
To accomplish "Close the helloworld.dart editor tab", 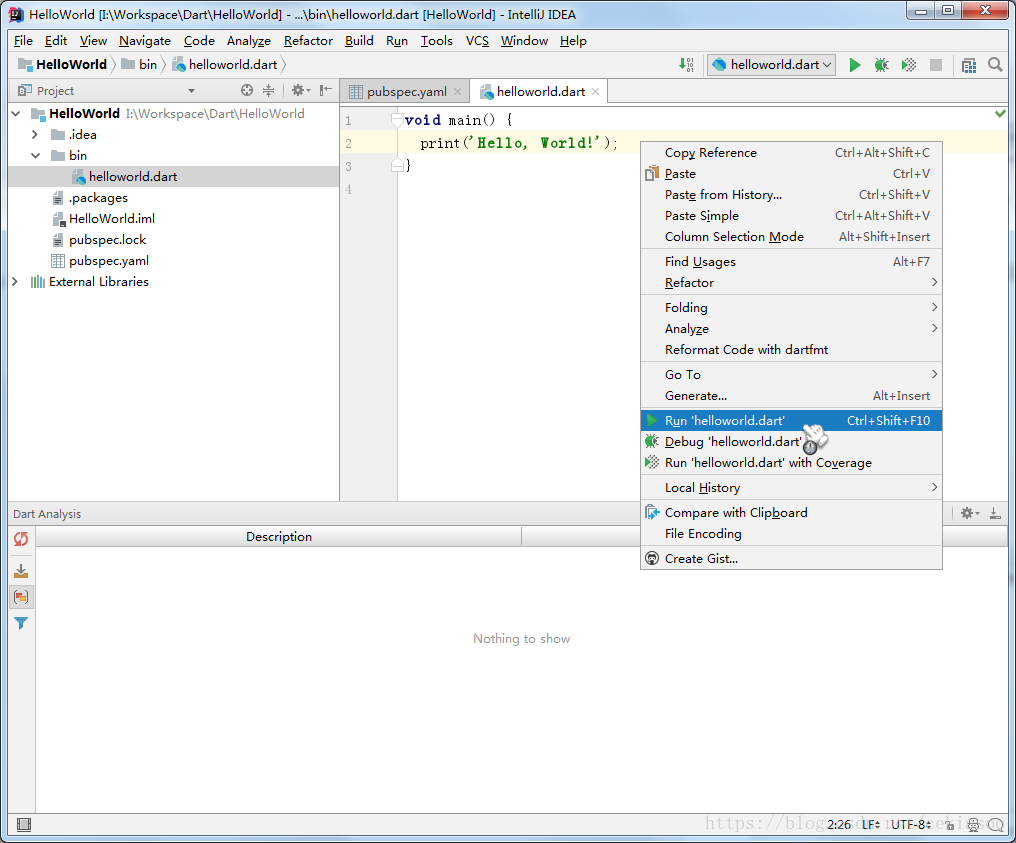I will [595, 92].
